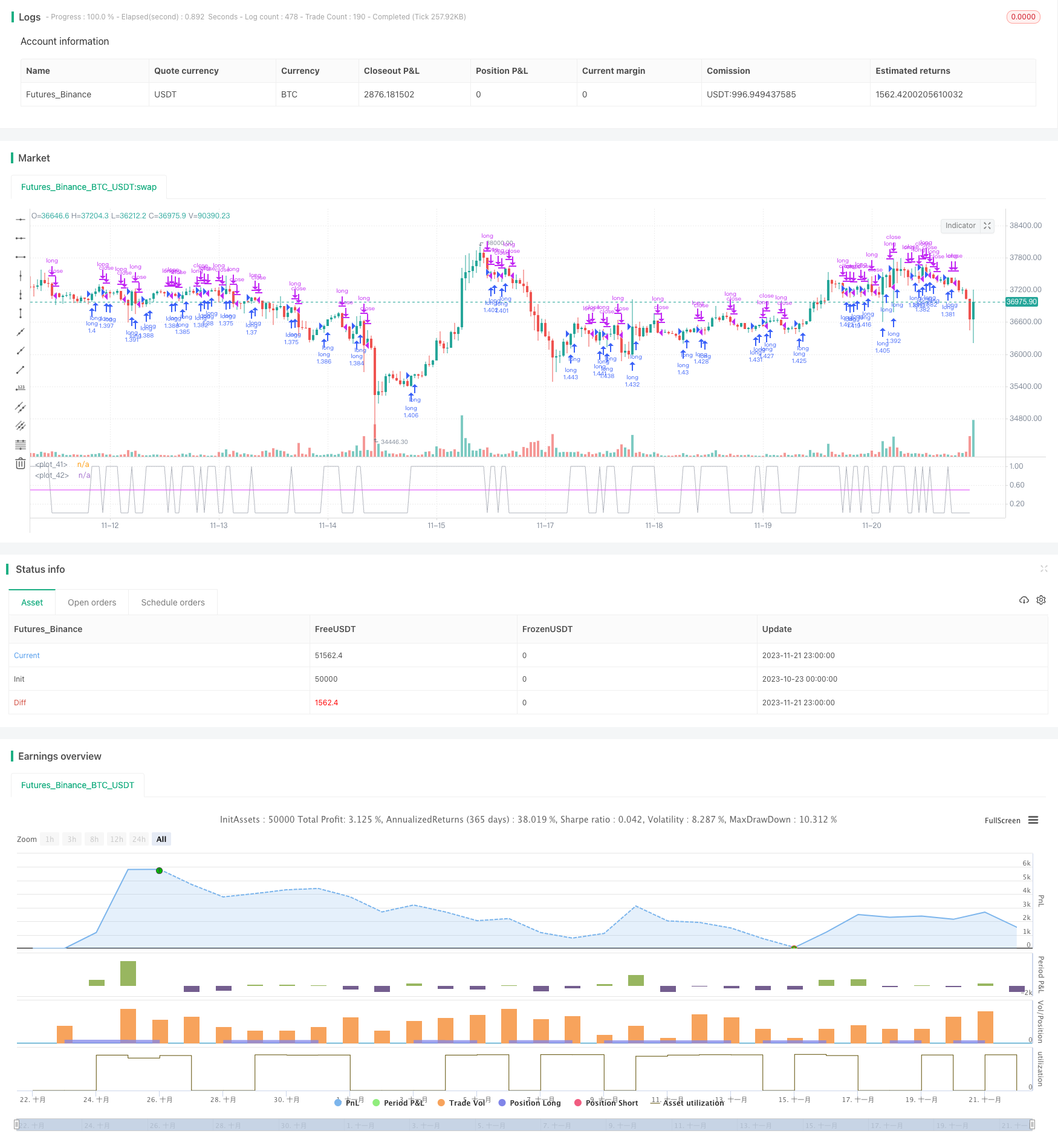Click the FrozenUSDT column header
The width and height of the screenshot is (1058, 1148).
click(x=547, y=629)
